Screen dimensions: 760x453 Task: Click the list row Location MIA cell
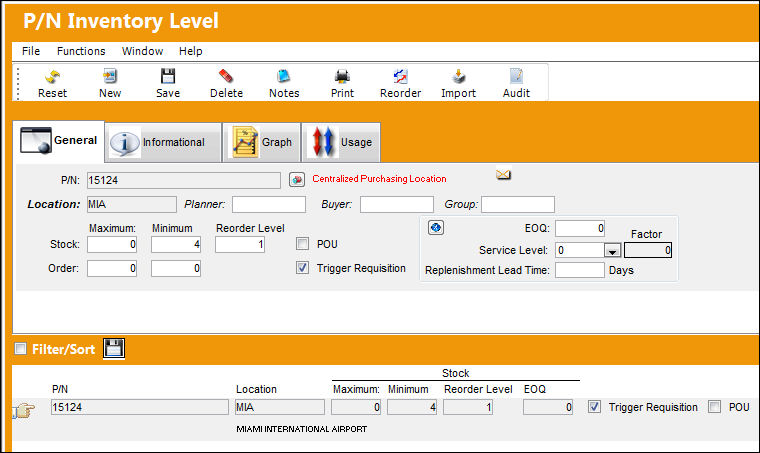280,407
